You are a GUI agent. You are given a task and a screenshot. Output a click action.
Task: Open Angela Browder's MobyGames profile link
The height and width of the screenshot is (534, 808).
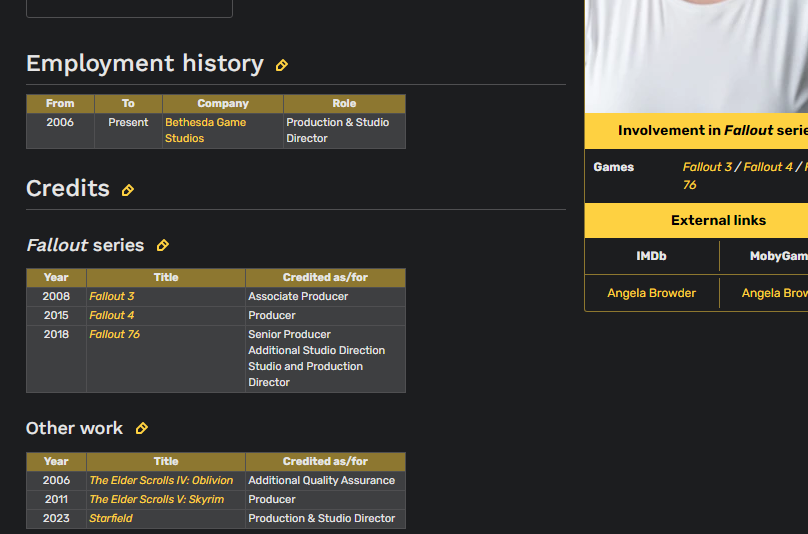point(775,293)
